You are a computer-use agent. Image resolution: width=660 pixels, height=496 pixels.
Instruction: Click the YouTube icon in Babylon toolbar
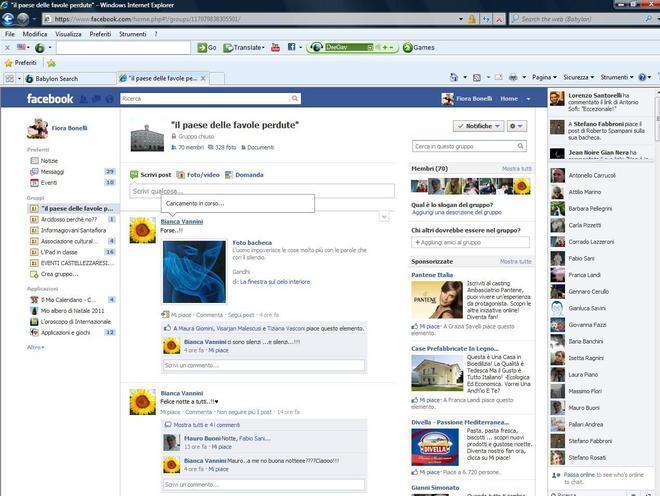pos(275,48)
